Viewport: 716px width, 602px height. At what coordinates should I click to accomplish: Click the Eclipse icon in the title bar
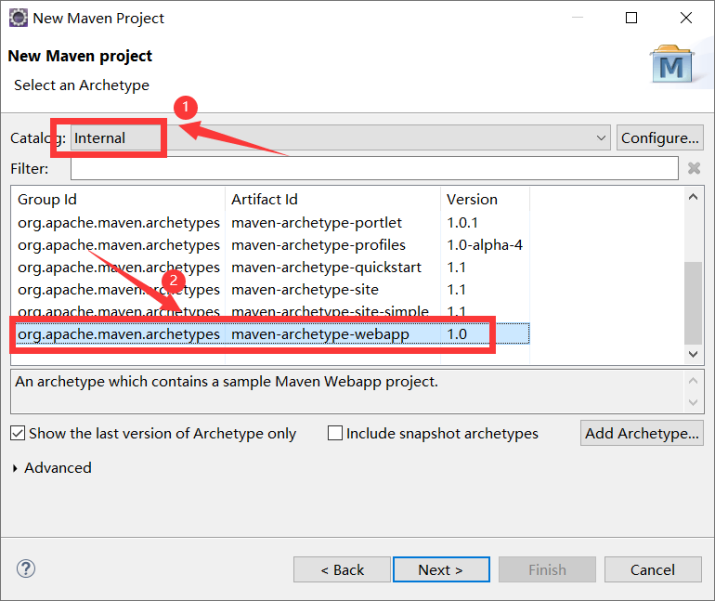coord(18,18)
